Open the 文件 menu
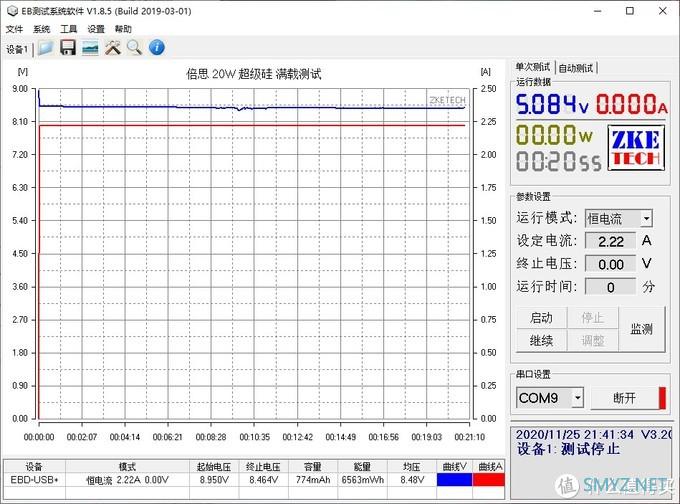The height and width of the screenshot is (504, 680). pyautogui.click(x=14, y=29)
